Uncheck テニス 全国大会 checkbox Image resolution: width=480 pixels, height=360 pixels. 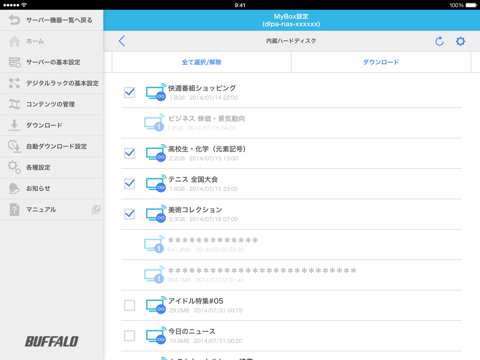(x=129, y=183)
